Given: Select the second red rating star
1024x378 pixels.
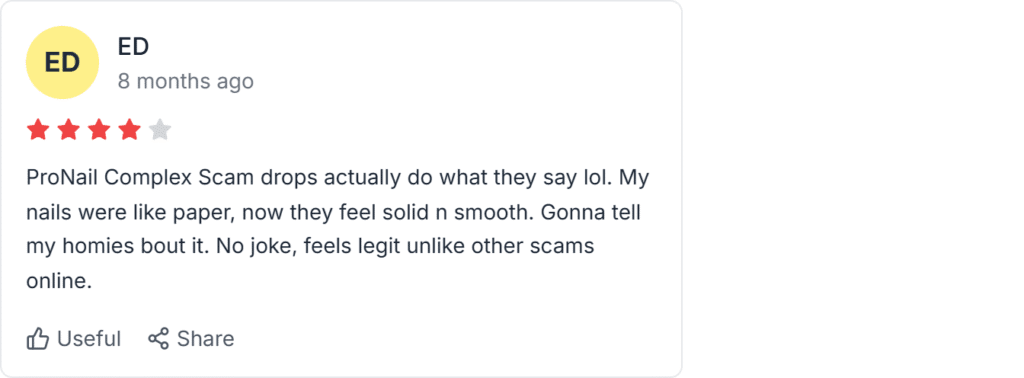Looking at the screenshot, I should tap(69, 130).
